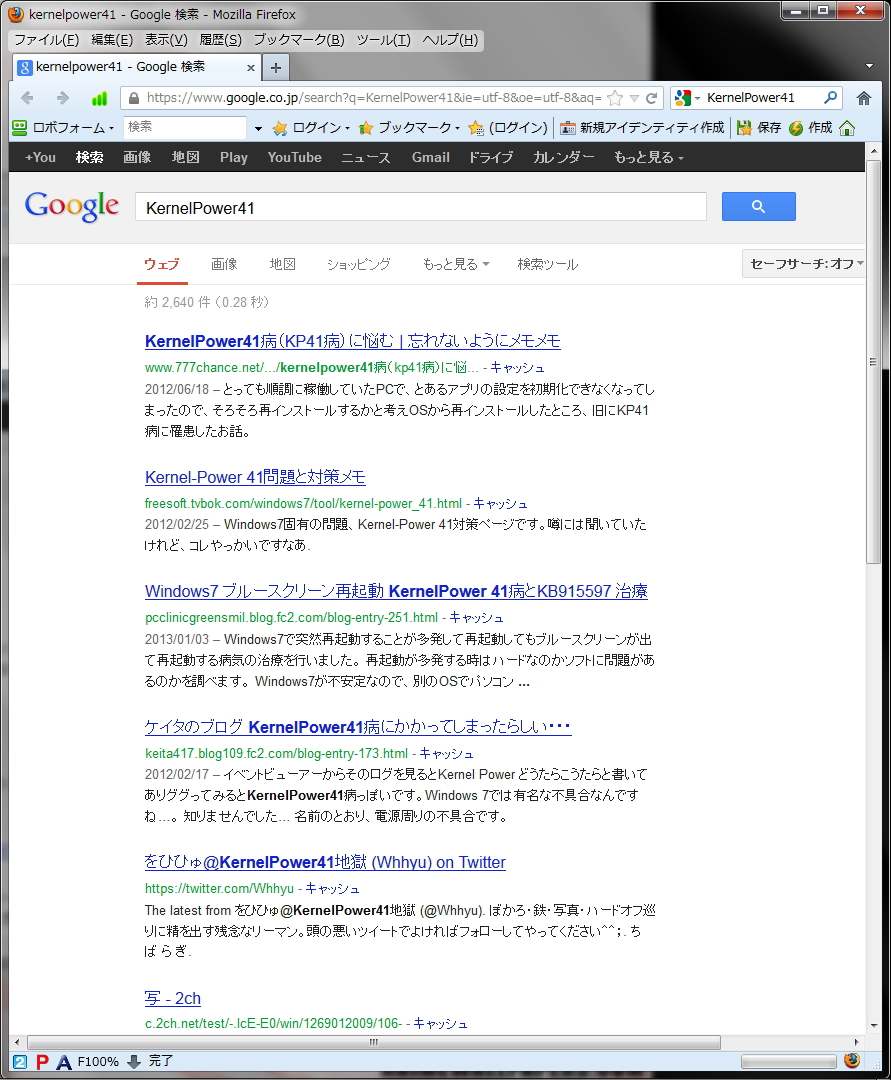
Task: Open the list all tabs dropdown arrow
Action: pos(869,66)
